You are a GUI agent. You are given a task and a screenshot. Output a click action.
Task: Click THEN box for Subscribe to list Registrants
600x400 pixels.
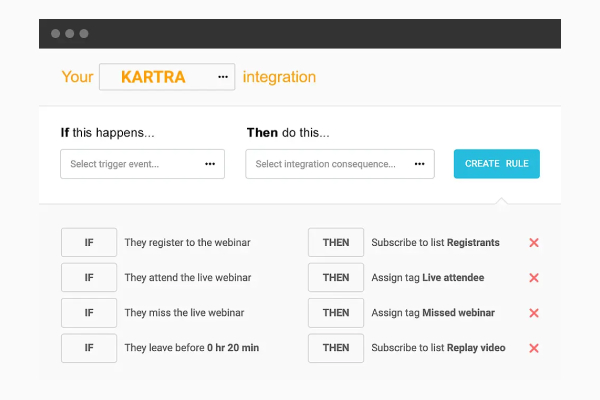pyautogui.click(x=336, y=242)
